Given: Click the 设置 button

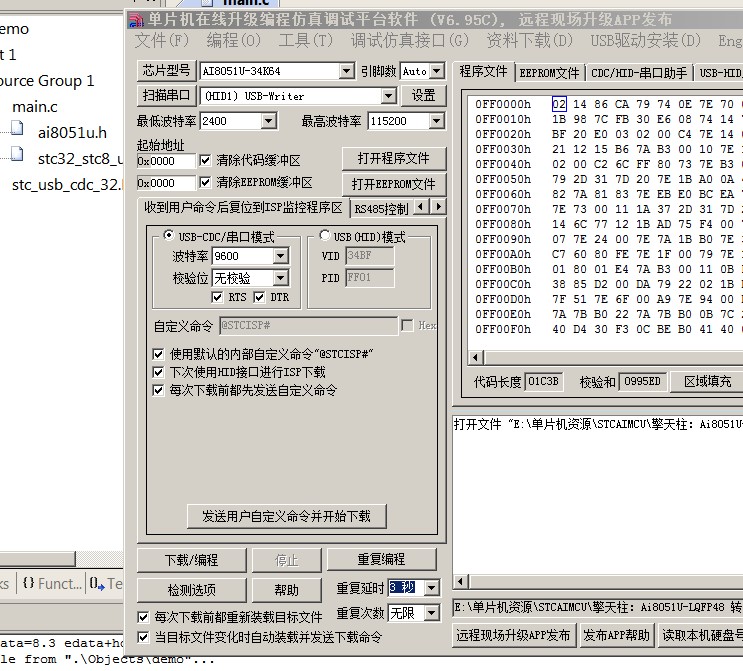Looking at the screenshot, I should 423,96.
